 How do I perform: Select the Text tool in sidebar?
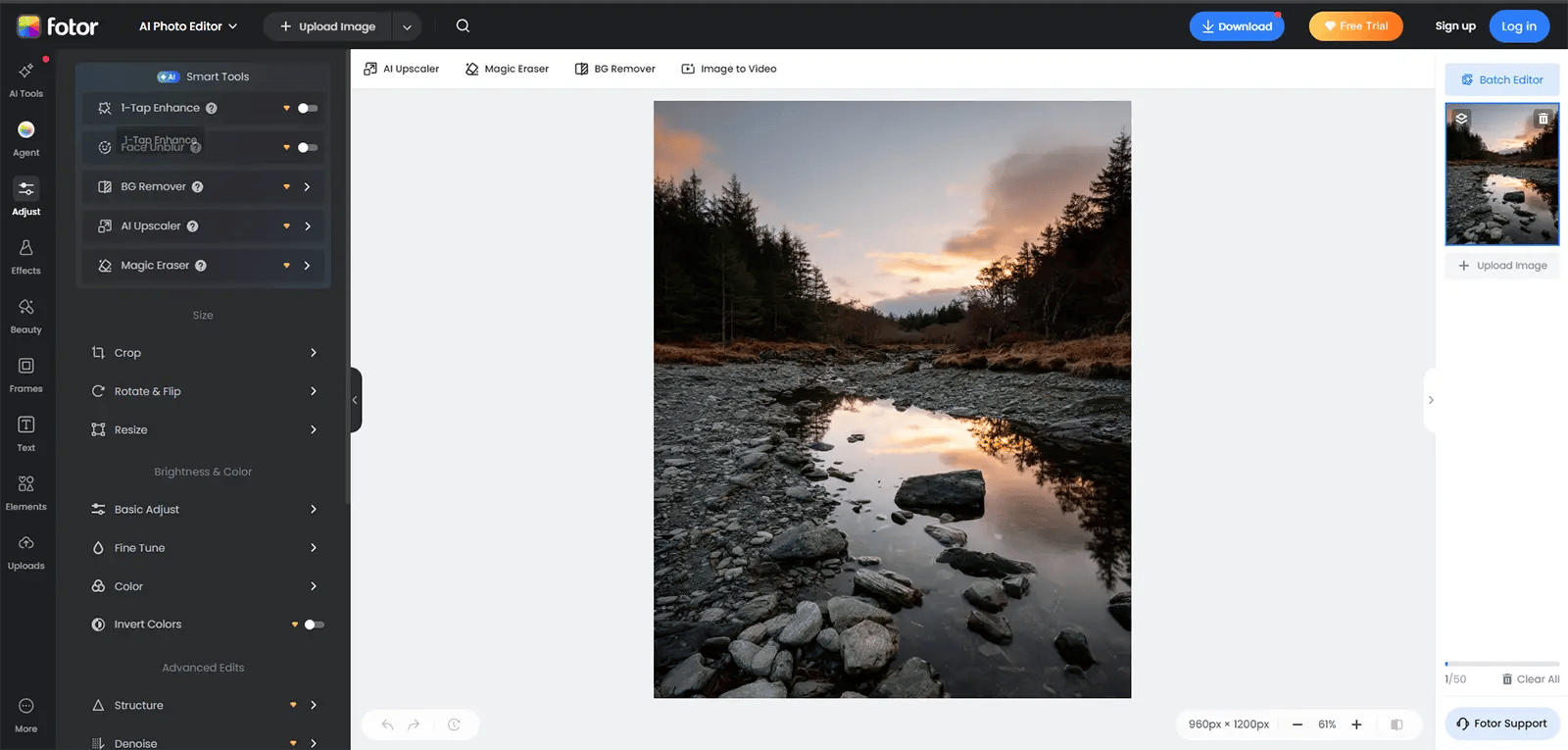(x=26, y=434)
